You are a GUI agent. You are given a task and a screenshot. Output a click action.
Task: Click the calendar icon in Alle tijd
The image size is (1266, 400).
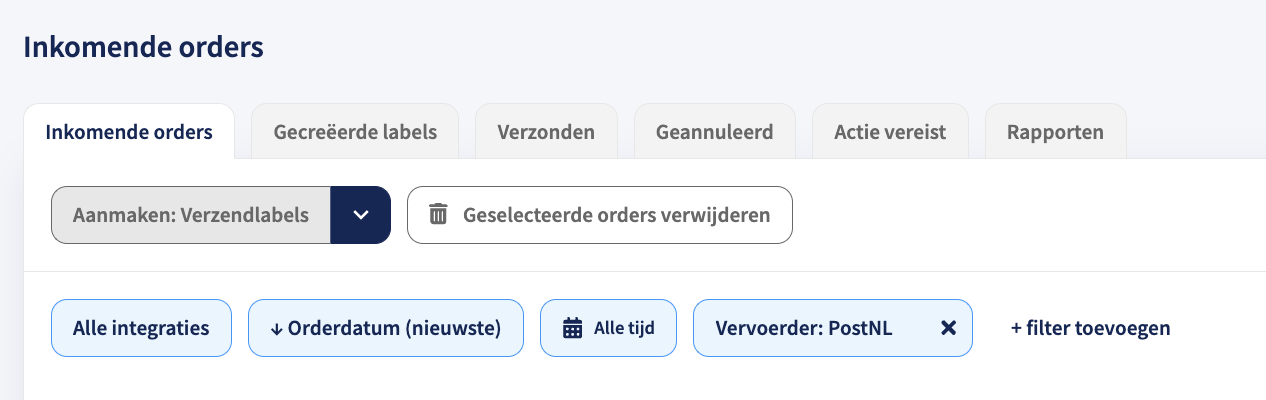572,328
